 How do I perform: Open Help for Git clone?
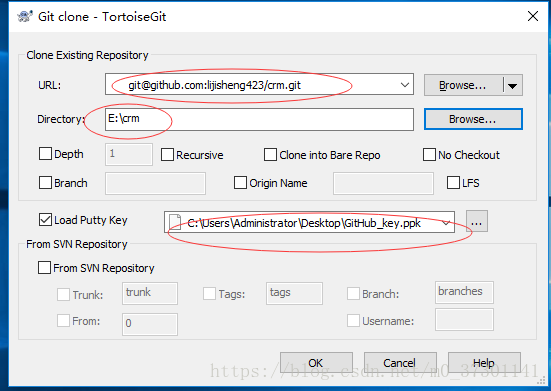[x=484, y=363]
